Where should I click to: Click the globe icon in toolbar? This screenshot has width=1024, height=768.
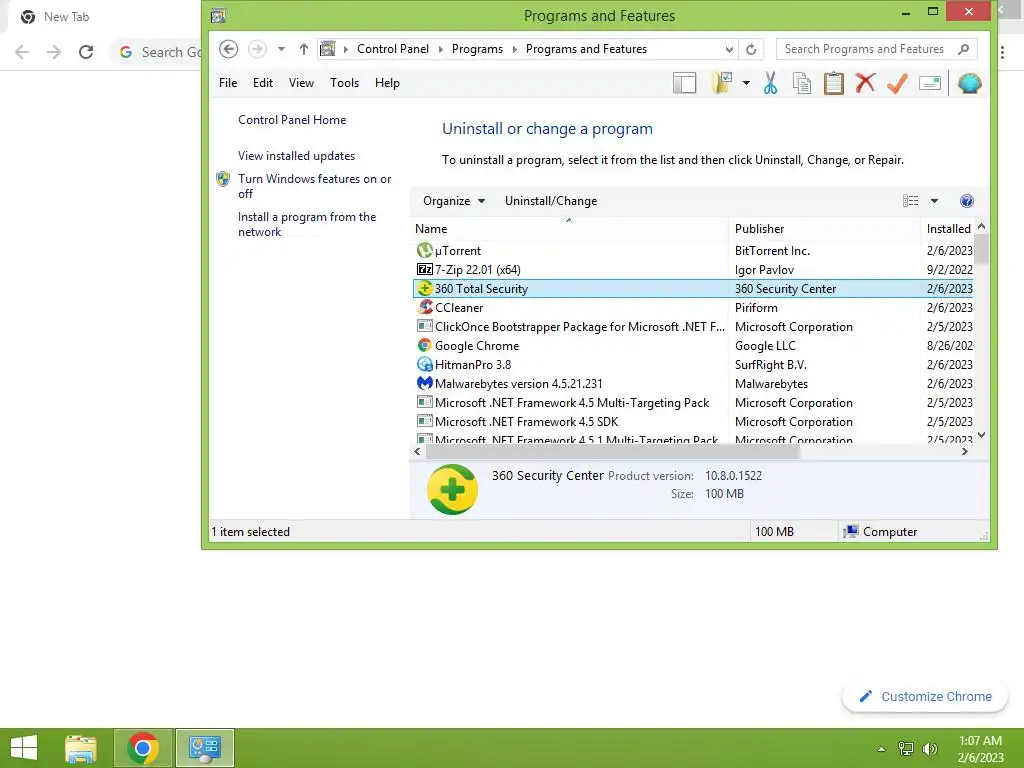tap(969, 83)
